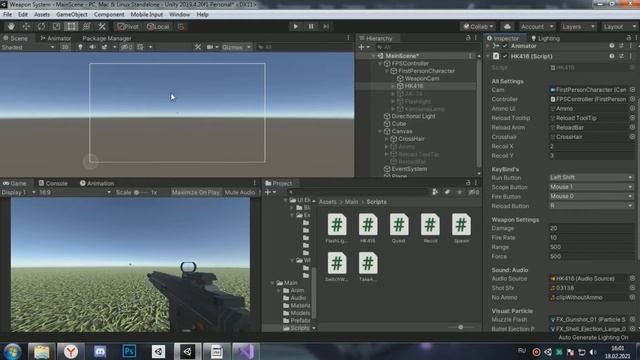The width and height of the screenshot is (640, 360).
Task: Open the cloud services icon
Action: click(x=507, y=27)
